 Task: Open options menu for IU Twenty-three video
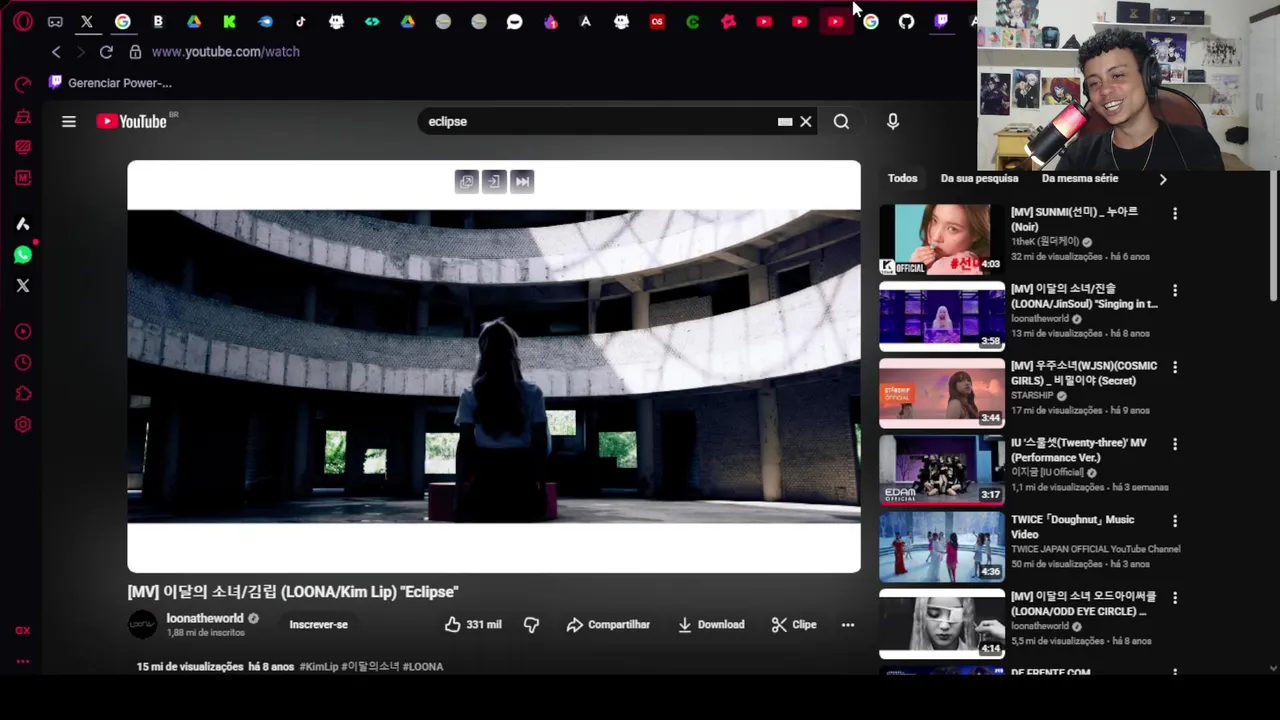[1175, 445]
